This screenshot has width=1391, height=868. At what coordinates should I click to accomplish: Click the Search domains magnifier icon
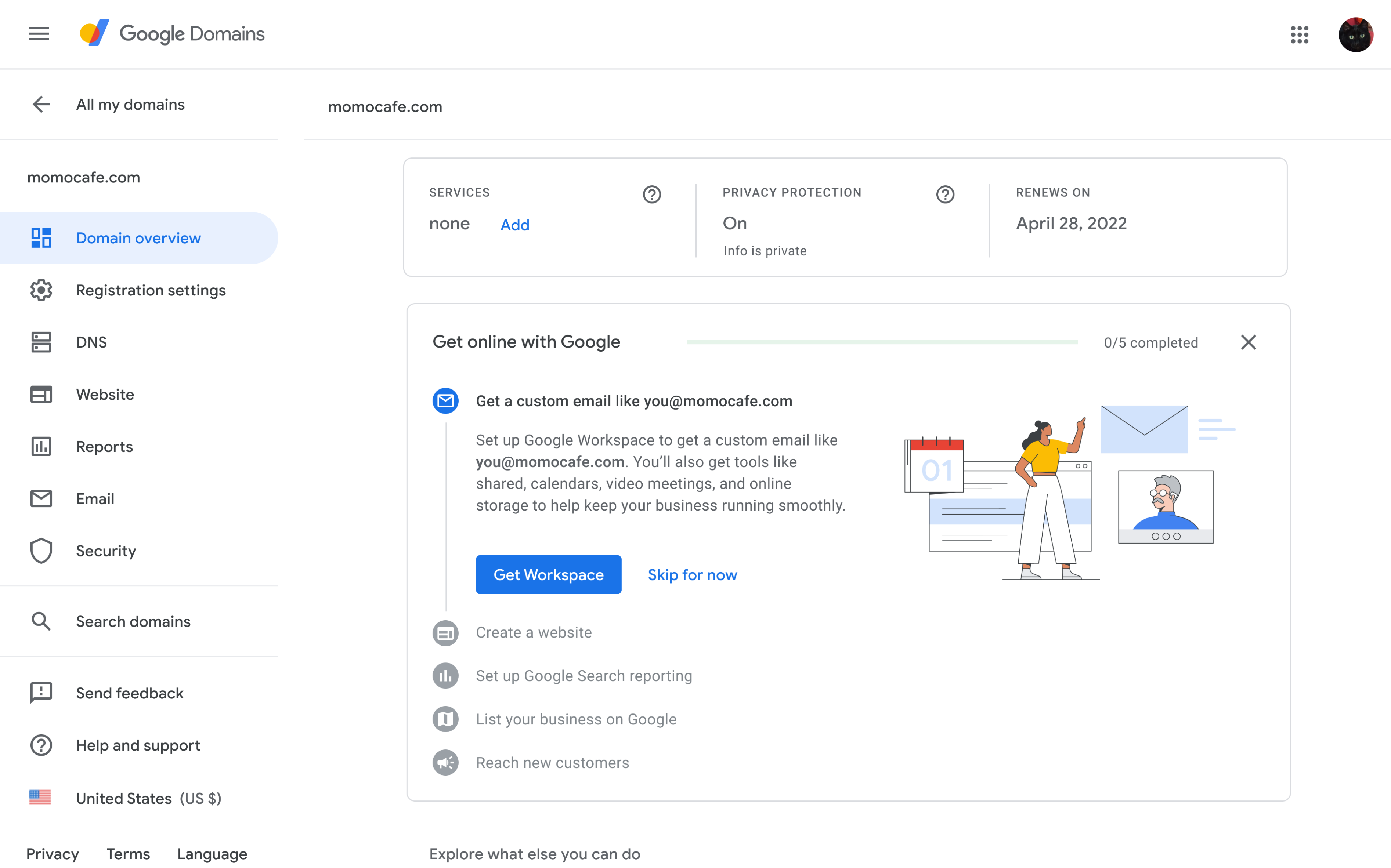point(41,621)
